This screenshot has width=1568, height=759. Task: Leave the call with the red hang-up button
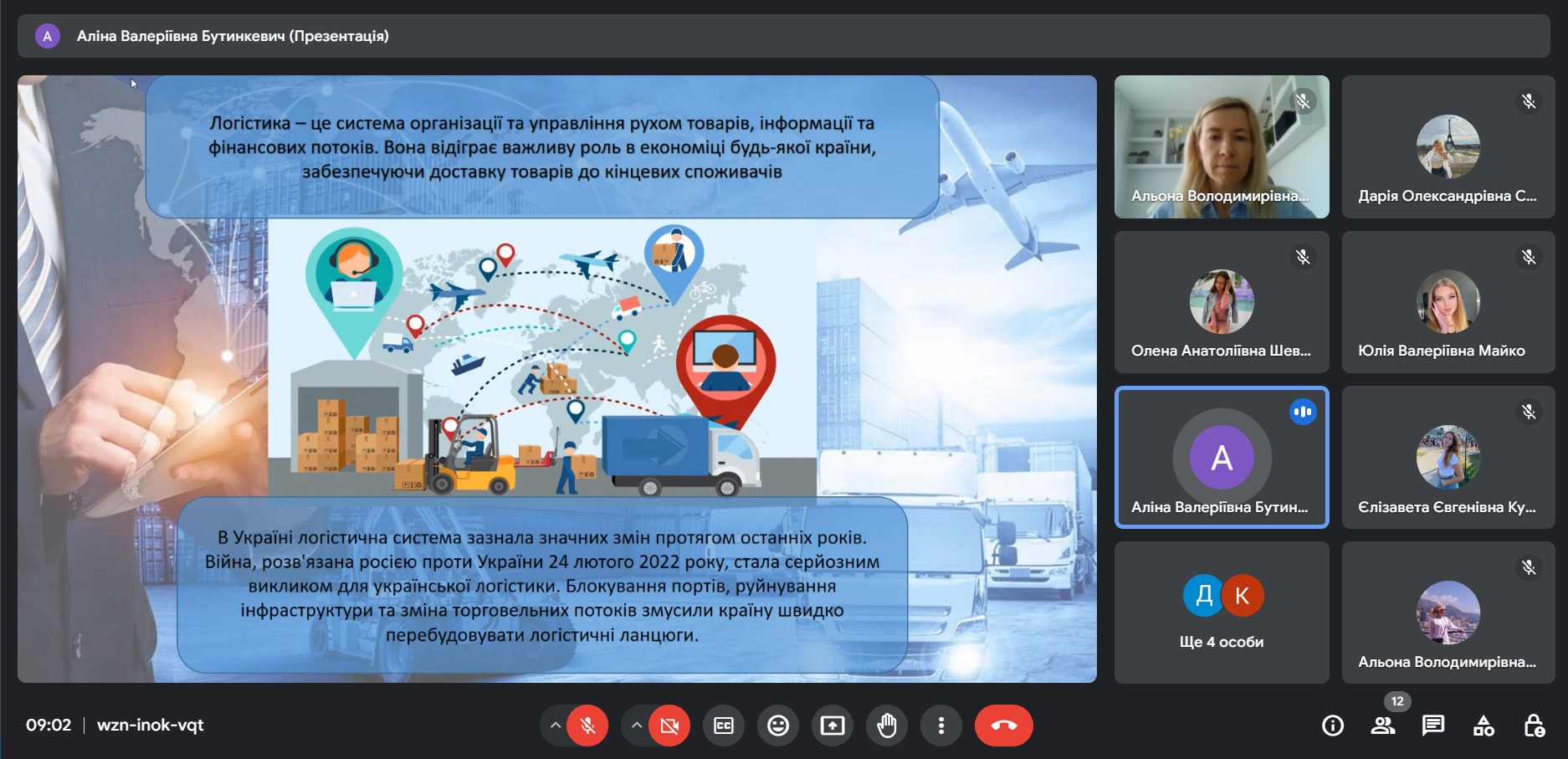click(x=1003, y=726)
